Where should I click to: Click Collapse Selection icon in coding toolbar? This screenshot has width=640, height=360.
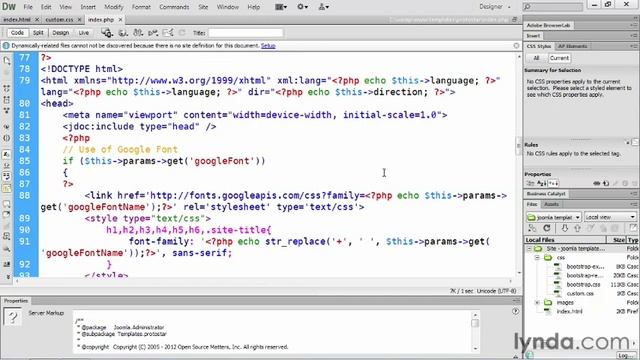point(7,99)
